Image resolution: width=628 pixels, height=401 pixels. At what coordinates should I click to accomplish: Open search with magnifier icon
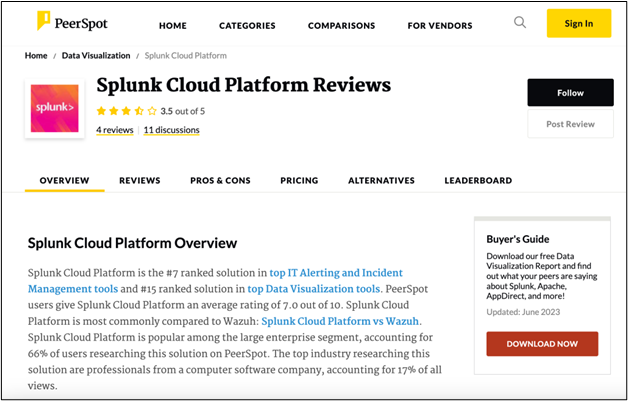tap(520, 22)
